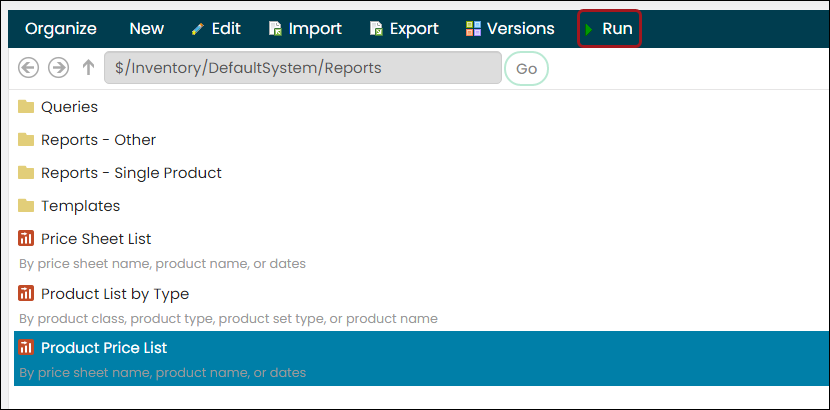This screenshot has height=410, width=830.
Task: Click the green Run play icon
Action: 589,29
